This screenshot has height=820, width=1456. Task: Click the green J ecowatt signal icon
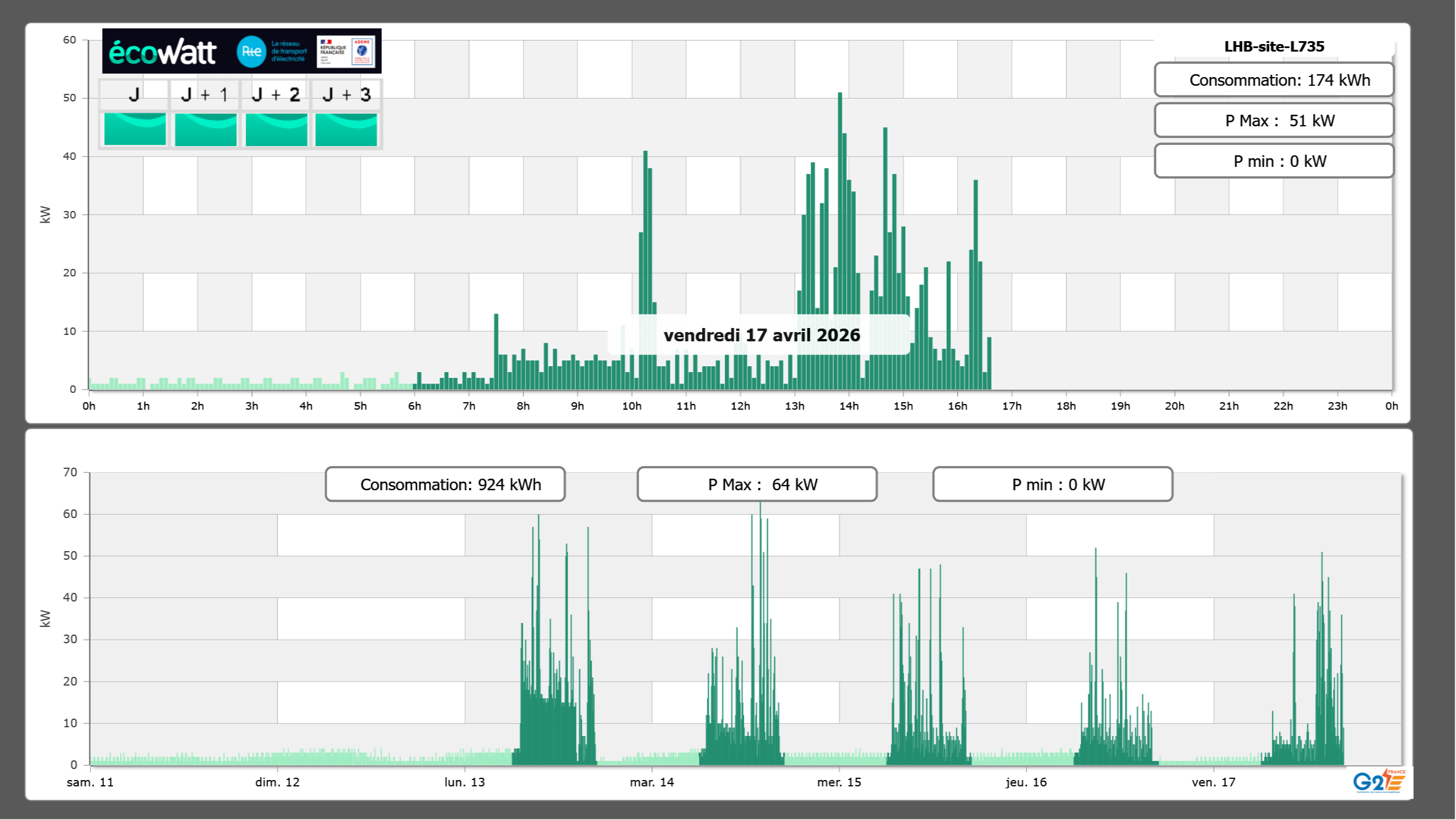coord(135,129)
